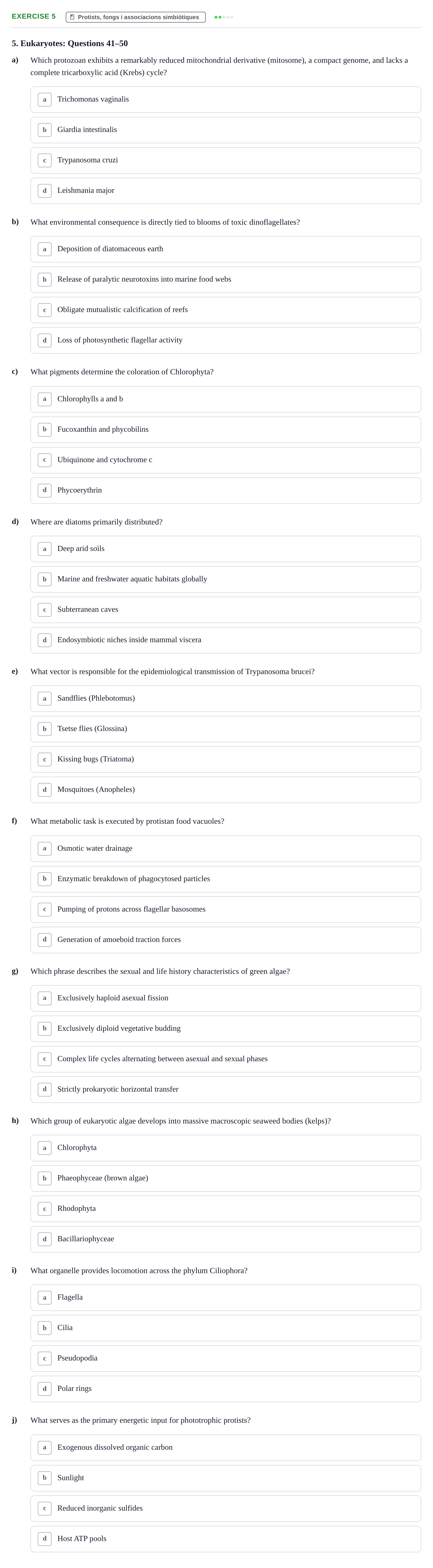Click the book icon in the topic tag
The height and width of the screenshot is (1568, 433).
(x=72, y=17)
